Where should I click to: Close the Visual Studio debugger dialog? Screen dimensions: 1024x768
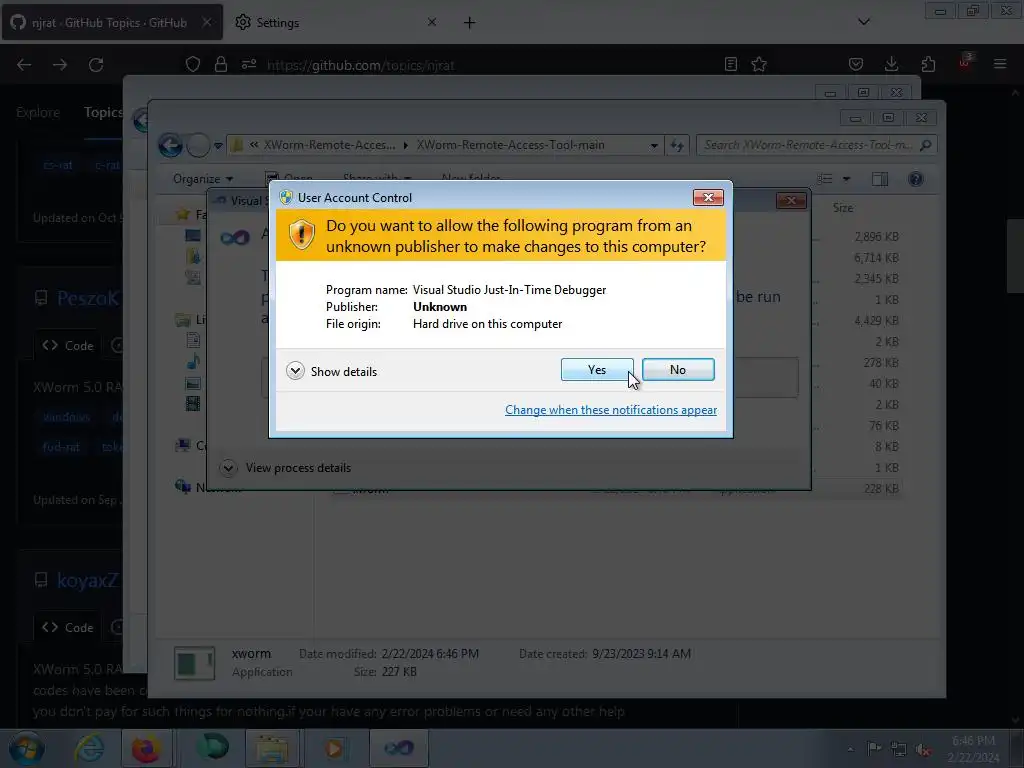pos(791,200)
